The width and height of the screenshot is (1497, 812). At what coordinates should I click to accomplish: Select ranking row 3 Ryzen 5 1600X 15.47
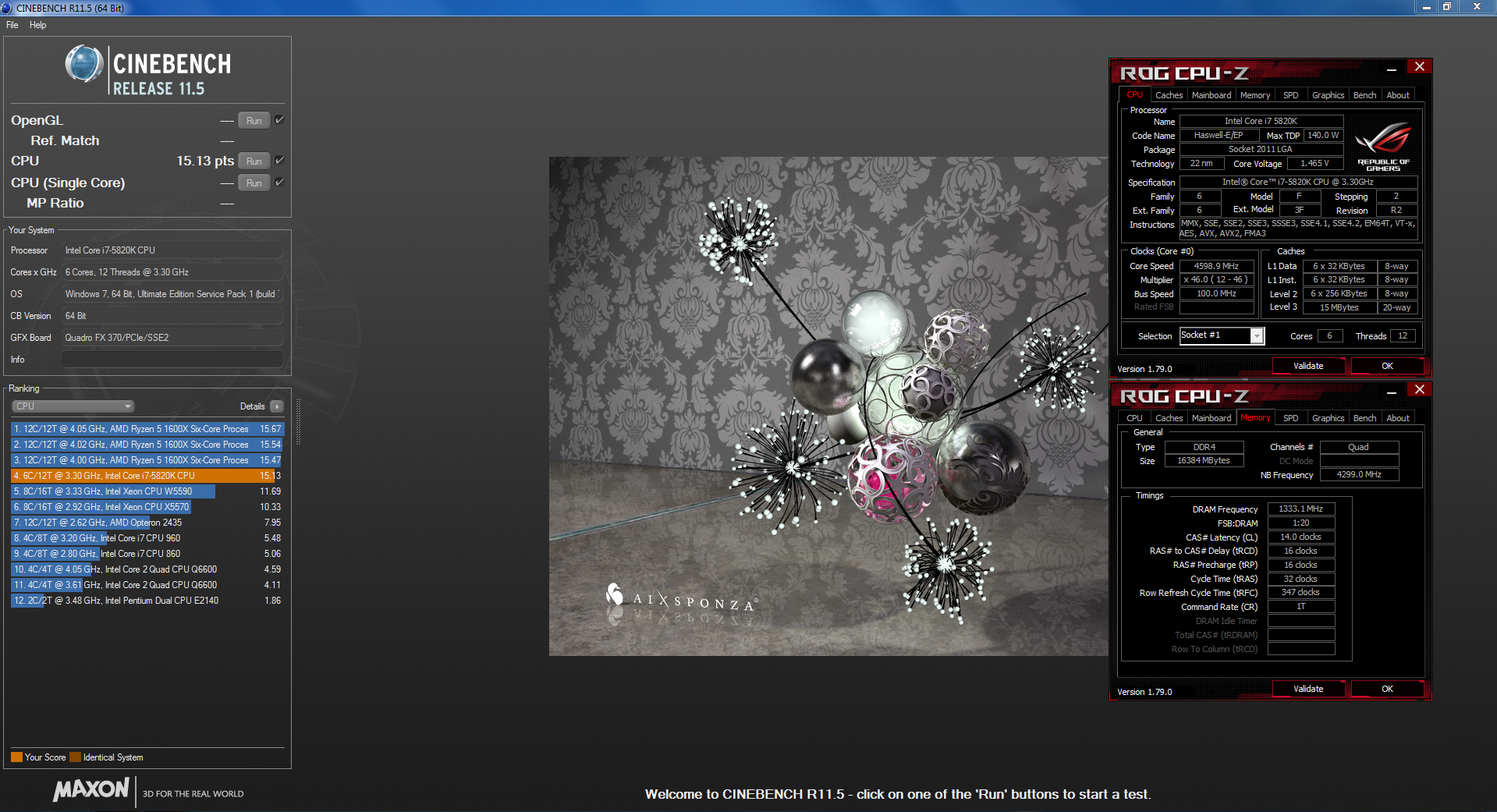[147, 460]
